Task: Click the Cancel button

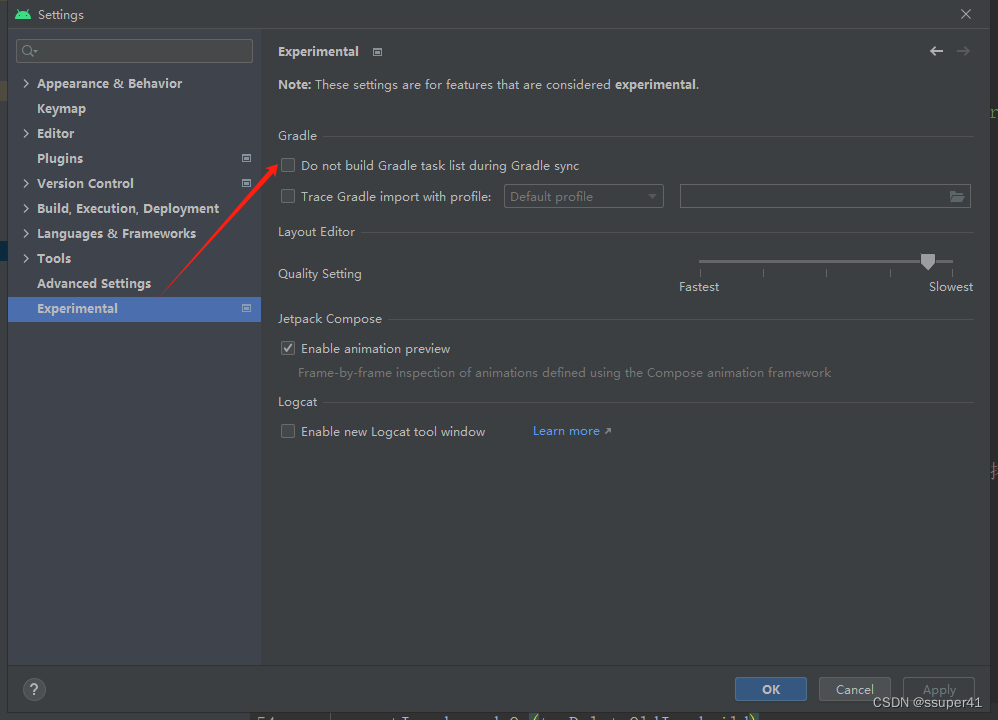Action: click(854, 689)
